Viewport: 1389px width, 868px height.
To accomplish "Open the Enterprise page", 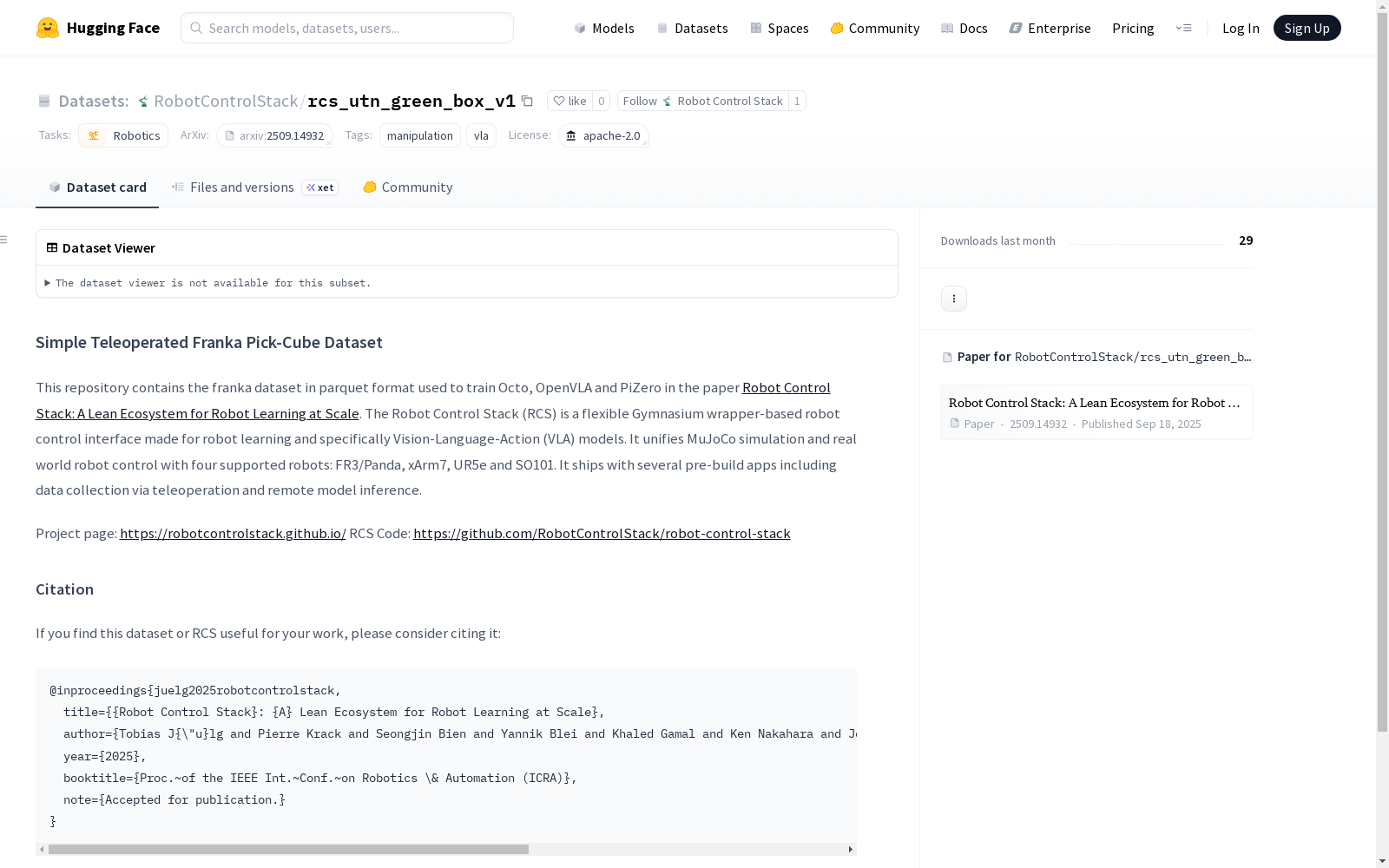I will [1050, 28].
